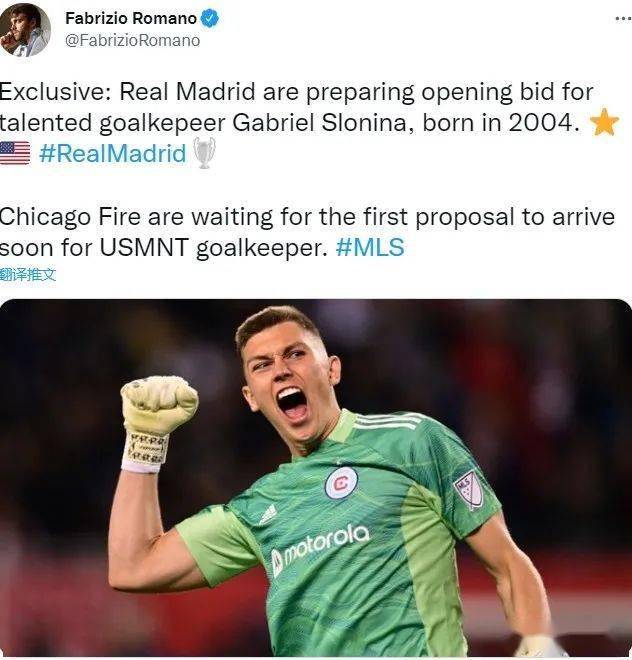Click the blue verified badge
This screenshot has height=660, width=632.
click(209, 19)
